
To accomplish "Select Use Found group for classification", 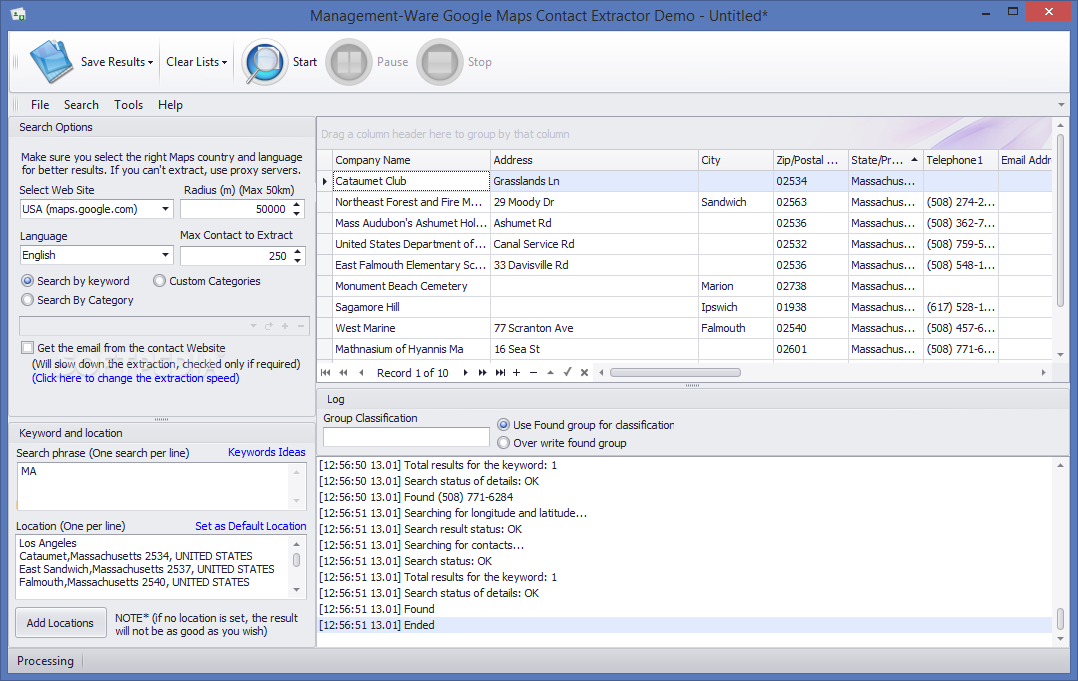I will pos(504,425).
